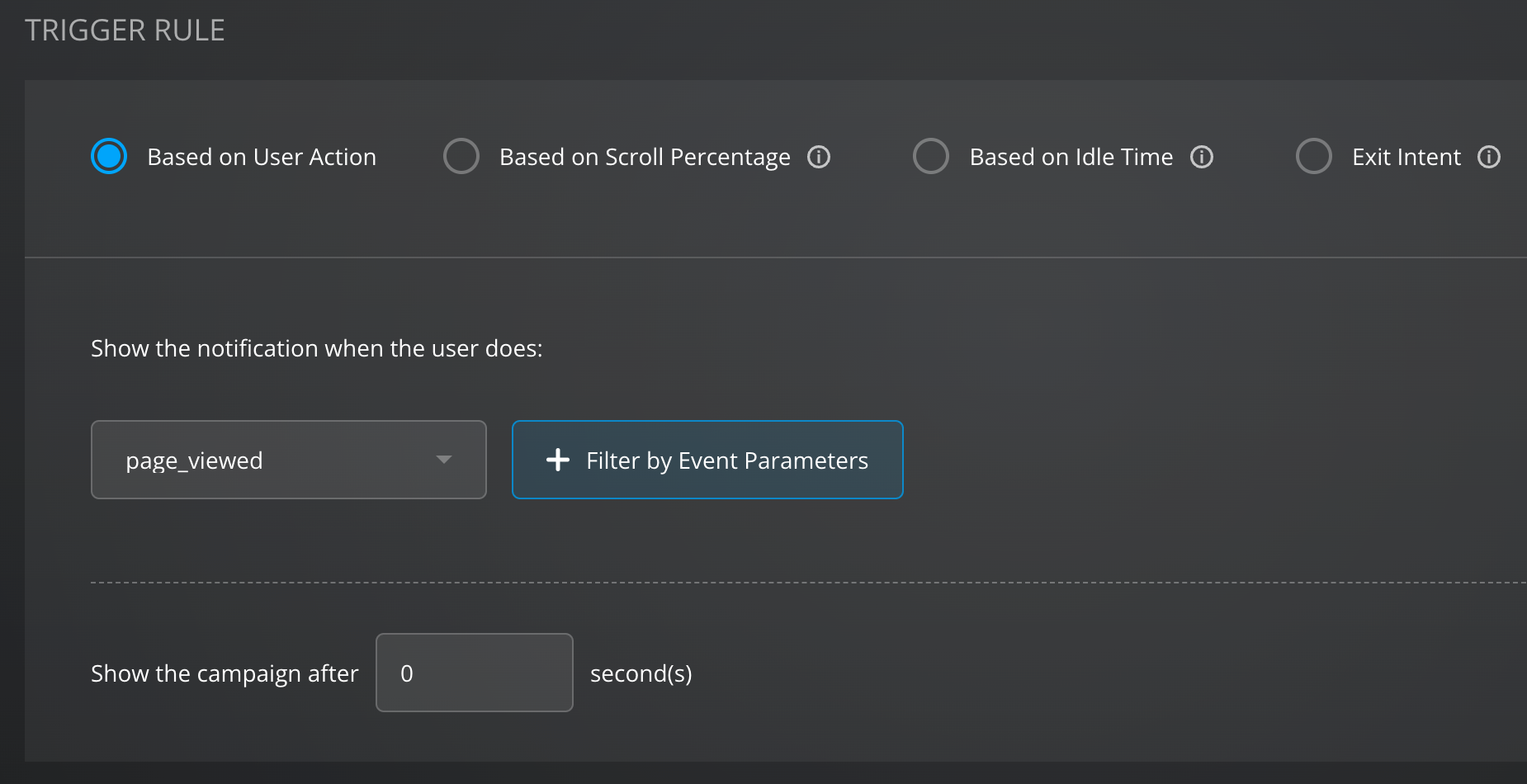Click the Based on Scroll Percentage text label

pos(645,157)
